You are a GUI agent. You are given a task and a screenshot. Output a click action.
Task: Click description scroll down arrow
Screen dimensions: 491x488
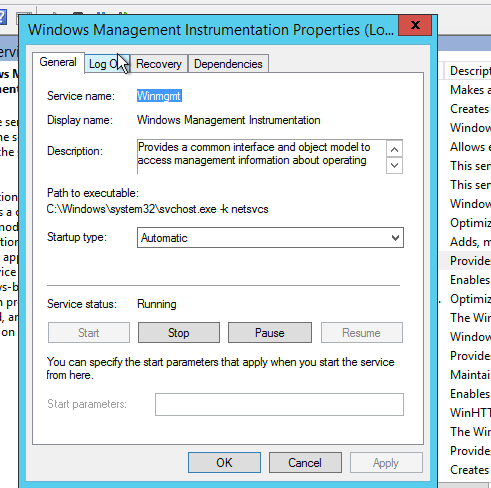point(394,165)
